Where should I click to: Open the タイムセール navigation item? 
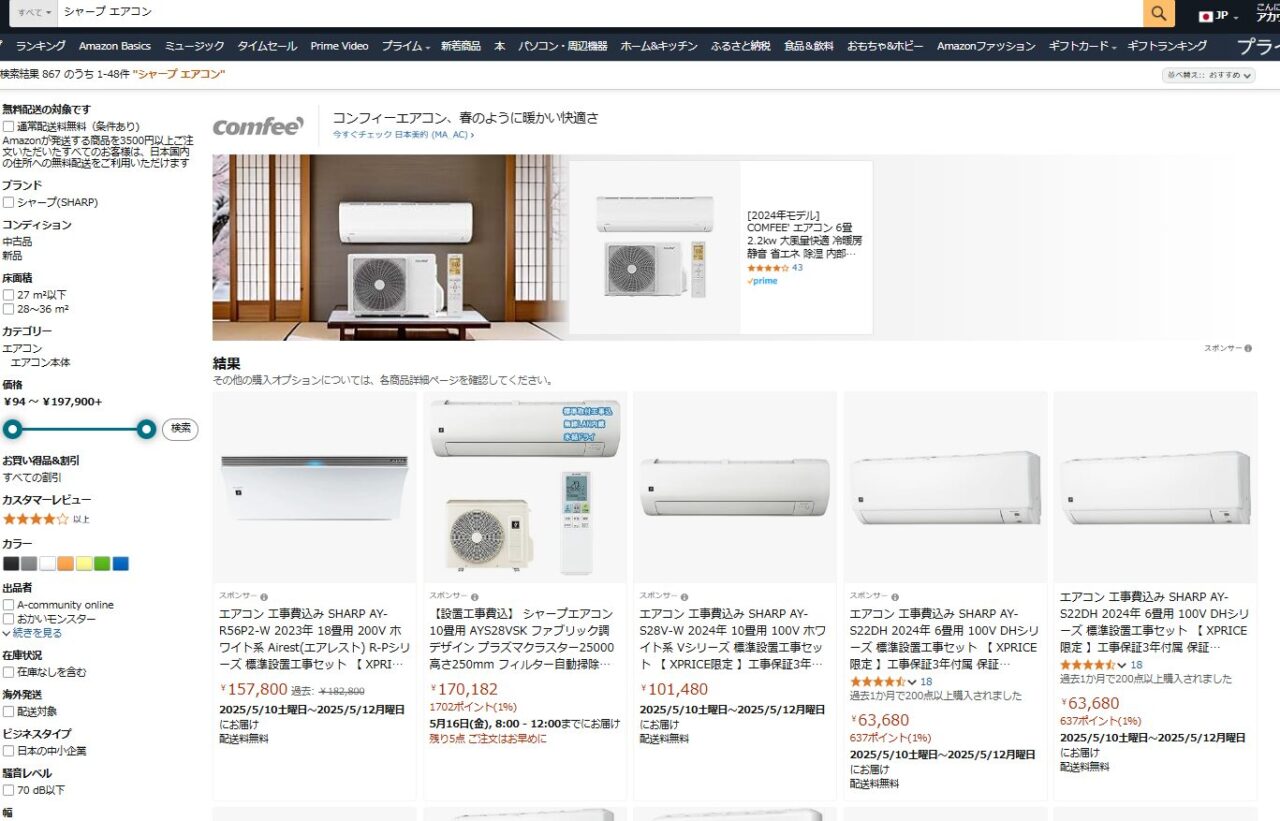(x=267, y=46)
